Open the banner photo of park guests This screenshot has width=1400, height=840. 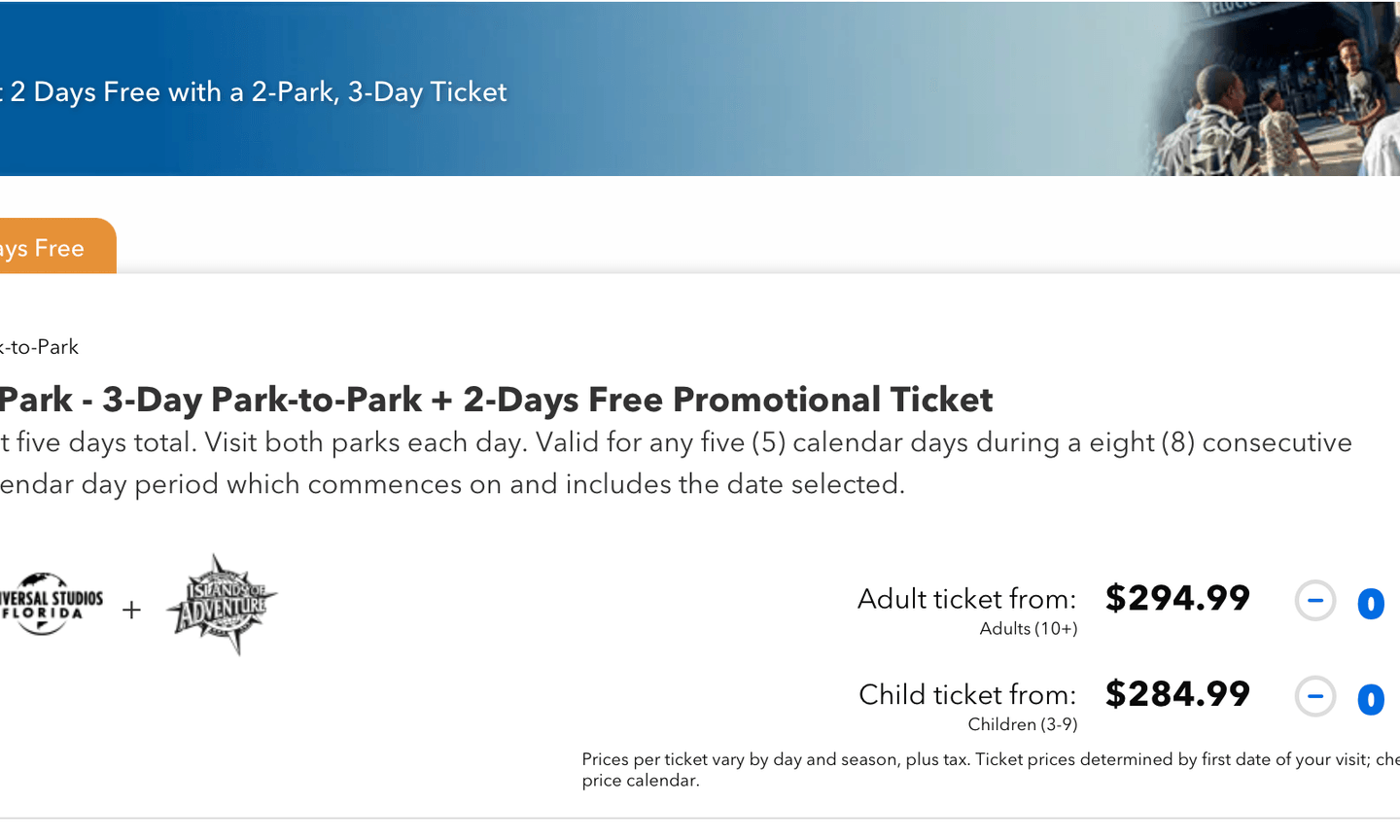point(1274,92)
